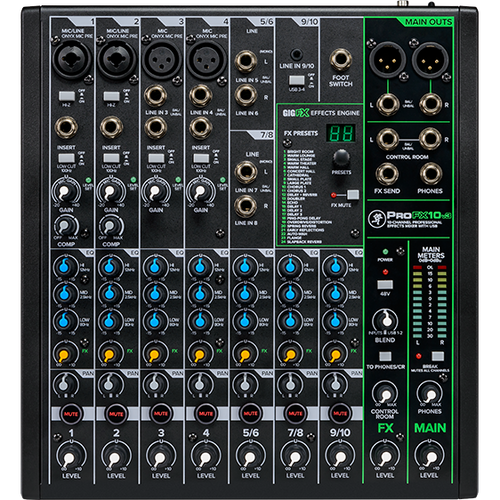Image resolution: width=500 pixels, height=500 pixels.
Task: Toggle the Hi-Z switch on channel 2
Action: [111, 96]
